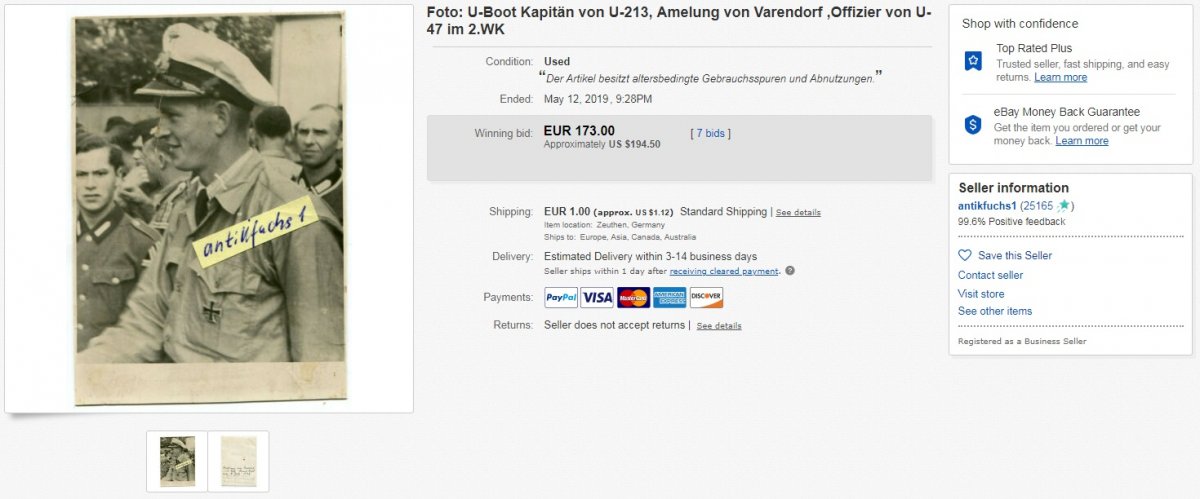Click Contact seller link

click(x=990, y=275)
